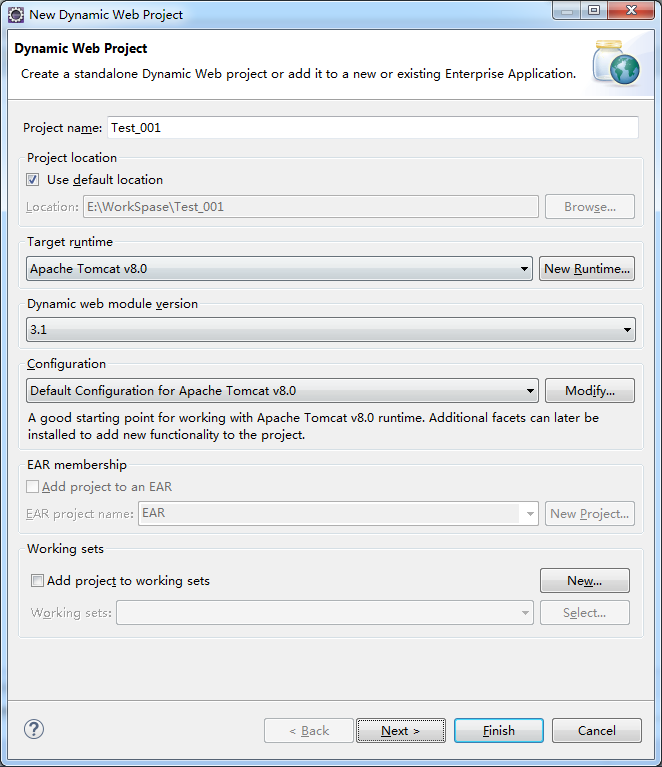The width and height of the screenshot is (662, 767).
Task: Close the dialog with the X button
Action: [631, 10]
